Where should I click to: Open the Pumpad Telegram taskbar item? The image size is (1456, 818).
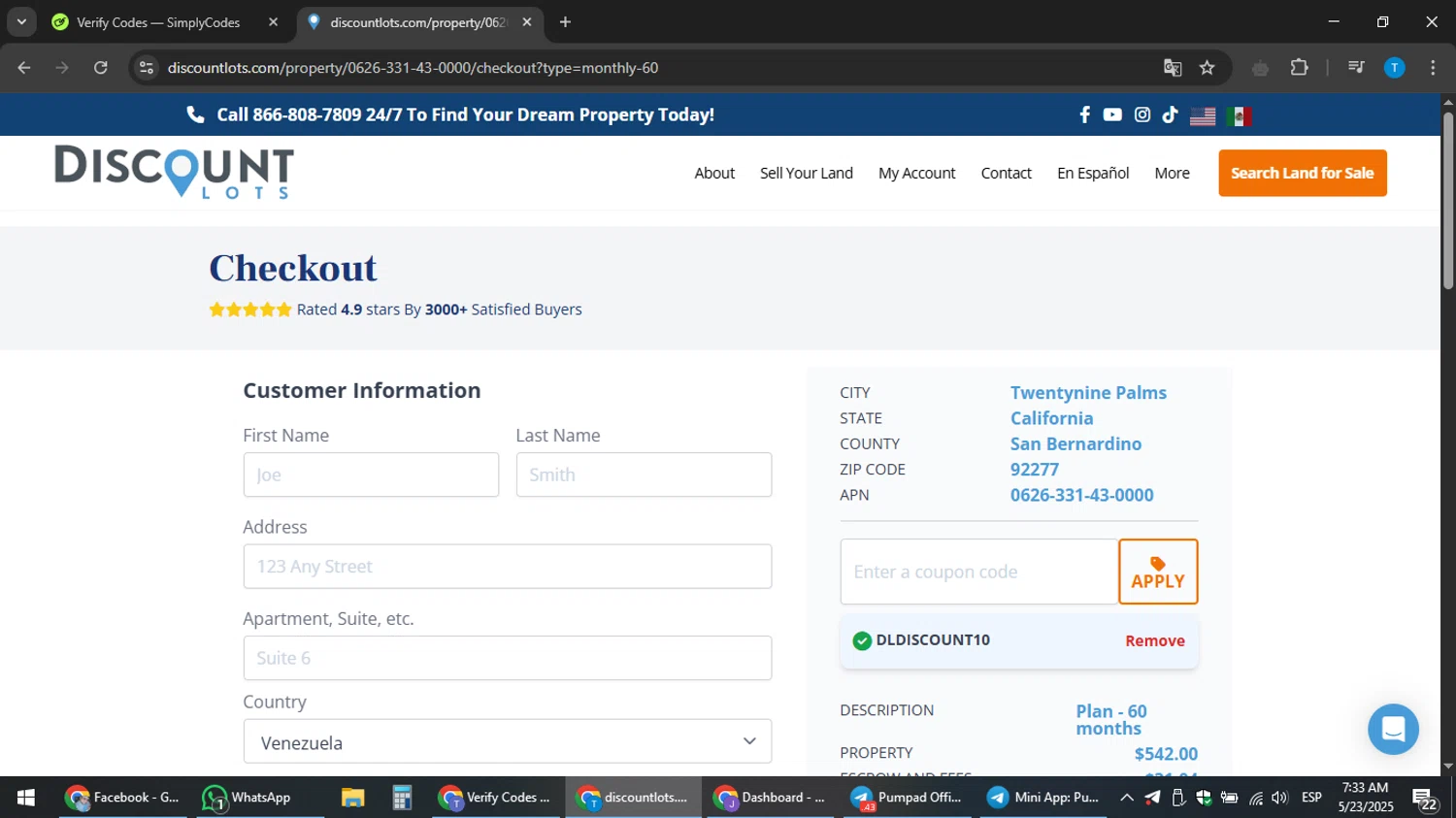point(906,798)
